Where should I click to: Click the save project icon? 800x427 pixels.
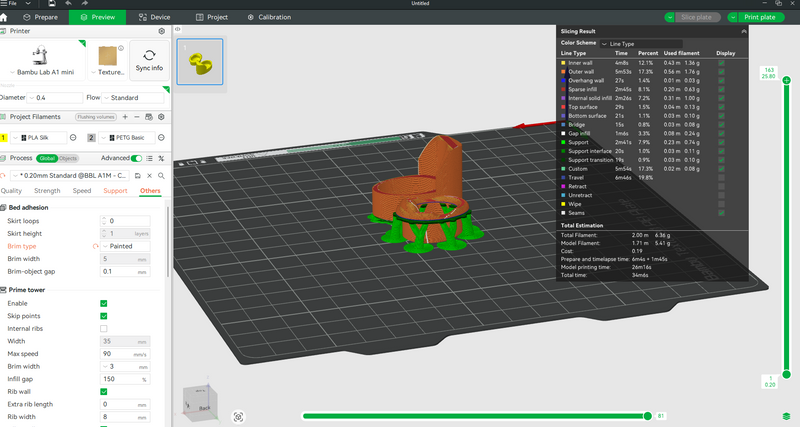(52, 4)
